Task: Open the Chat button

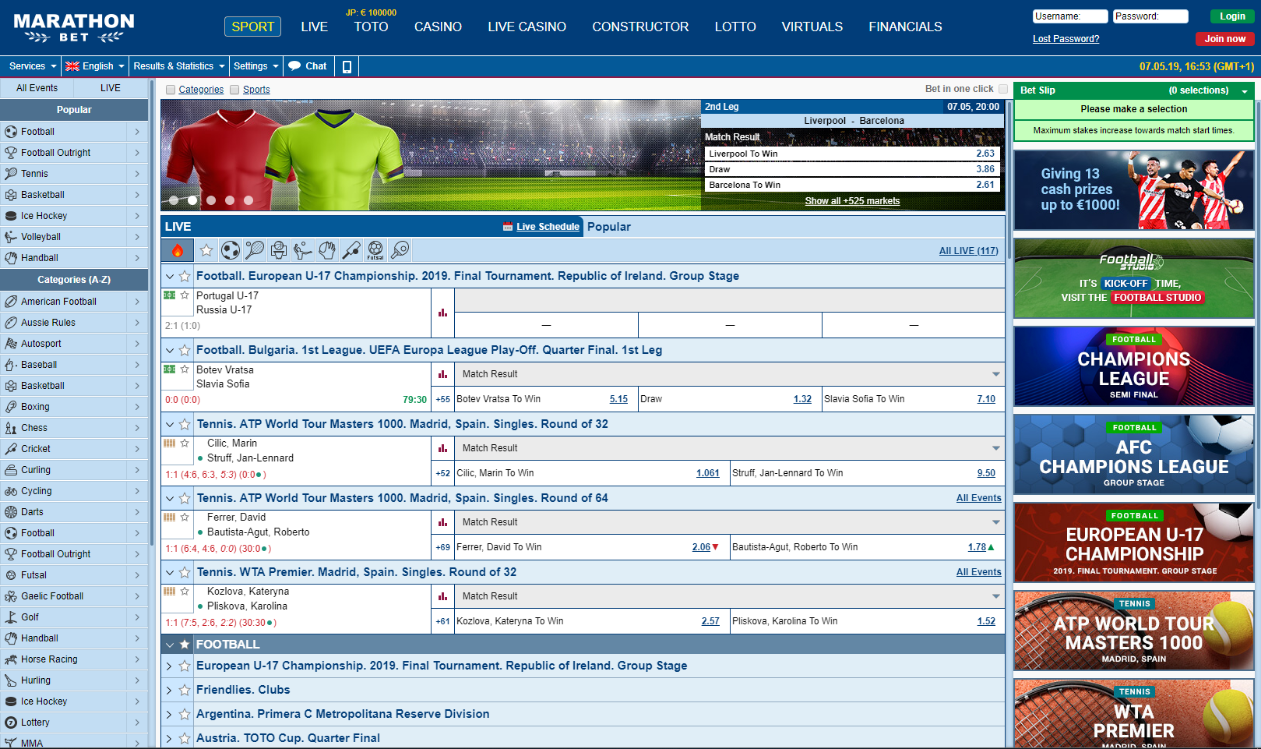Action: pos(308,66)
